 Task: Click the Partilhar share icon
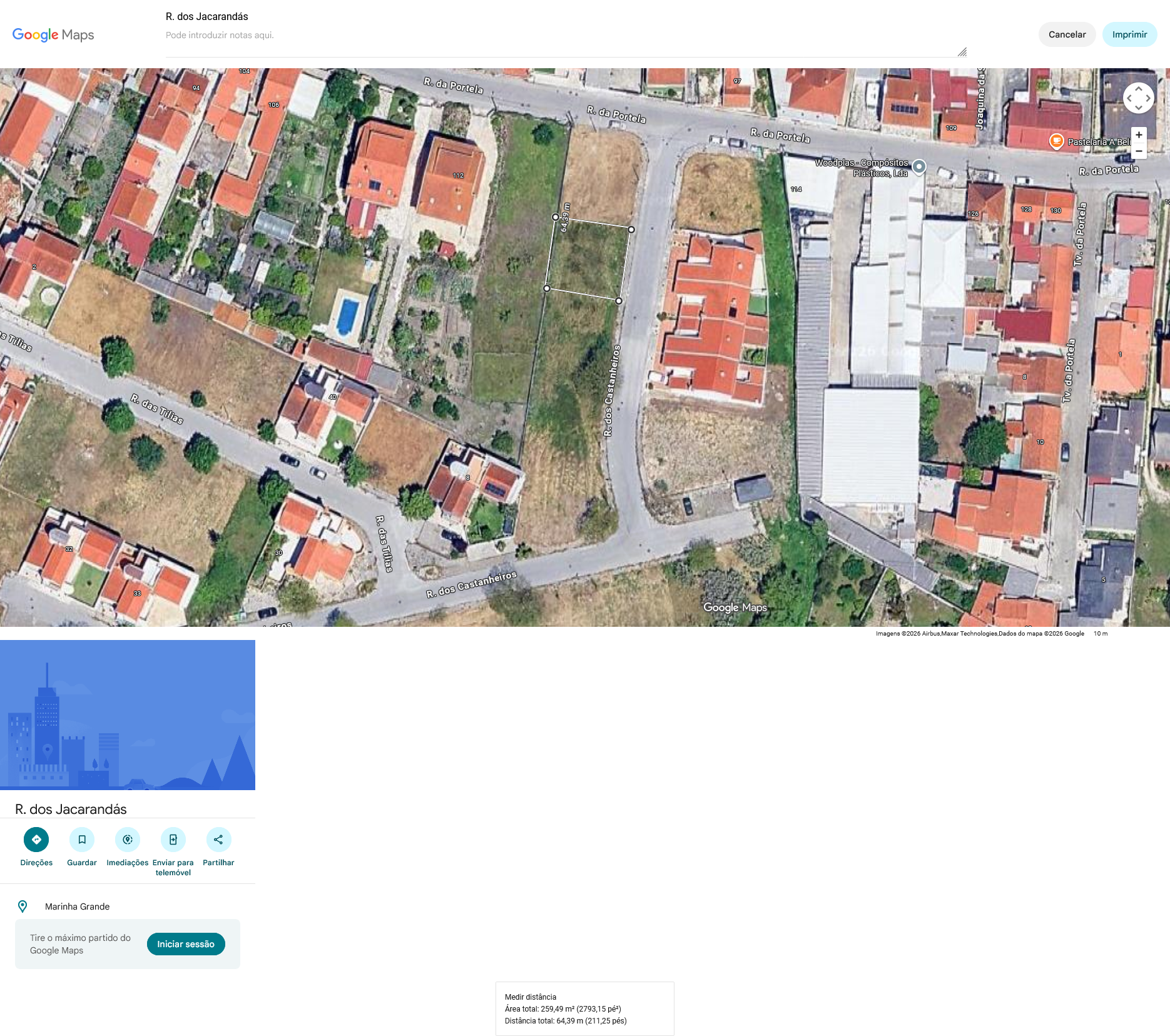218,840
